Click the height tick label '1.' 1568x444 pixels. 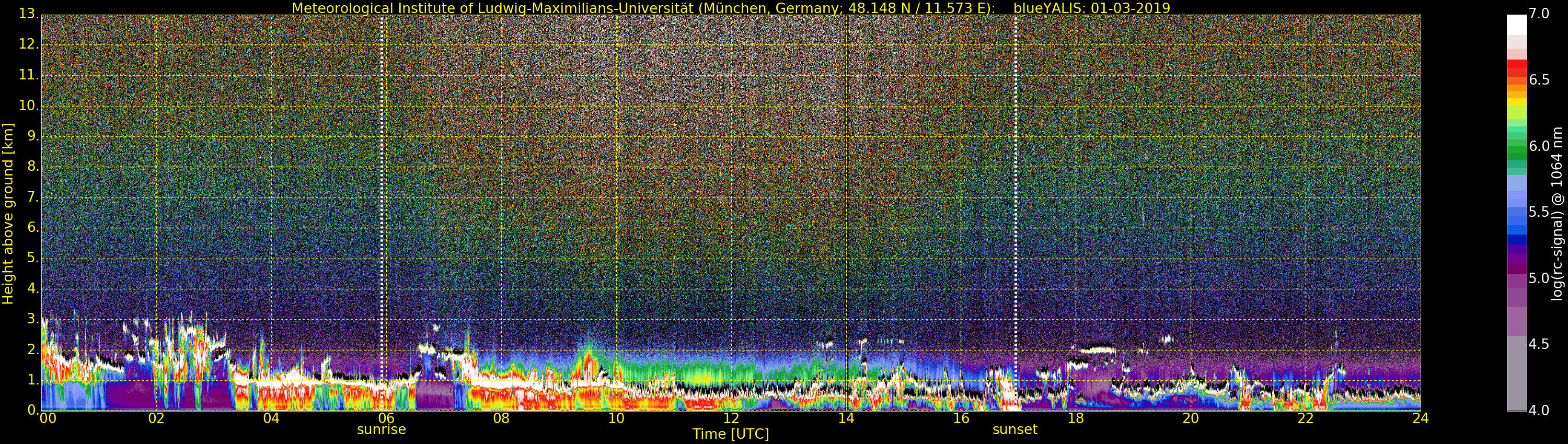[33, 380]
